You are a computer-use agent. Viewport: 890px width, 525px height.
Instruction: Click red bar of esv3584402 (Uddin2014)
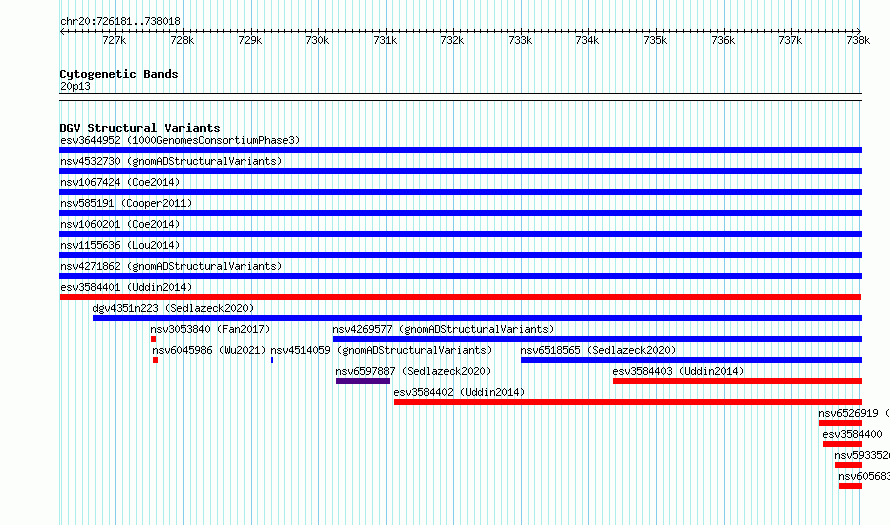coord(628,402)
